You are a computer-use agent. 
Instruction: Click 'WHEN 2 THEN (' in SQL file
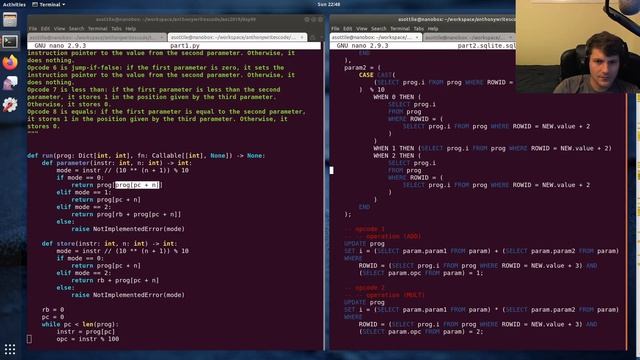coord(397,156)
